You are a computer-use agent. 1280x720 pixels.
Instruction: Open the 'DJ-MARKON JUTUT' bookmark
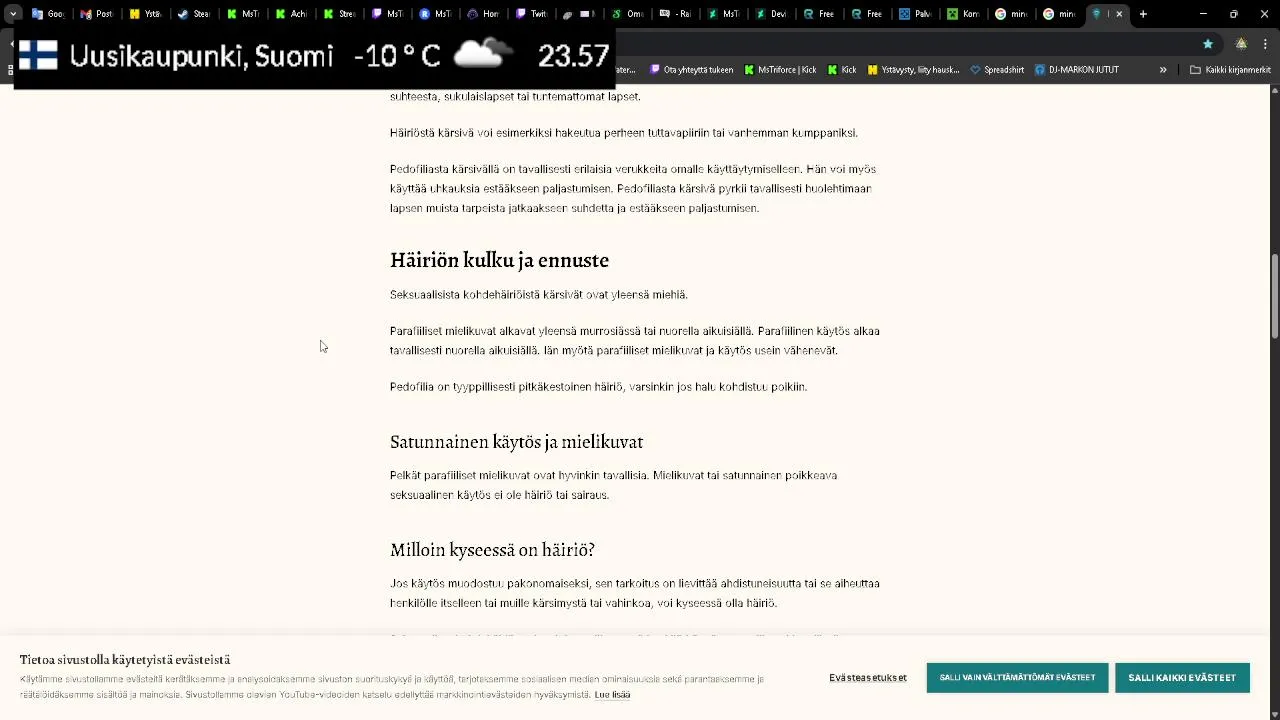click(x=1076, y=70)
